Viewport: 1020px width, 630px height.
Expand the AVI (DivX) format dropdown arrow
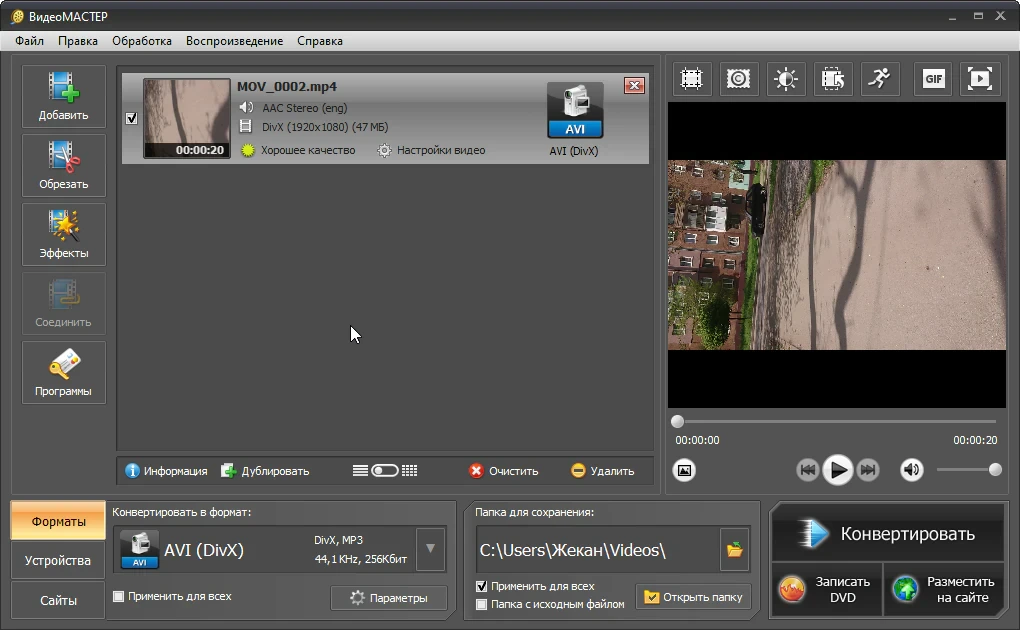430,549
